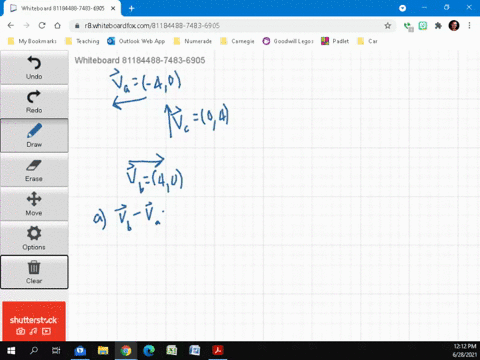This screenshot has height=360, width=480.
Task: Open the My Bookmarks folder
Action: coord(32,41)
